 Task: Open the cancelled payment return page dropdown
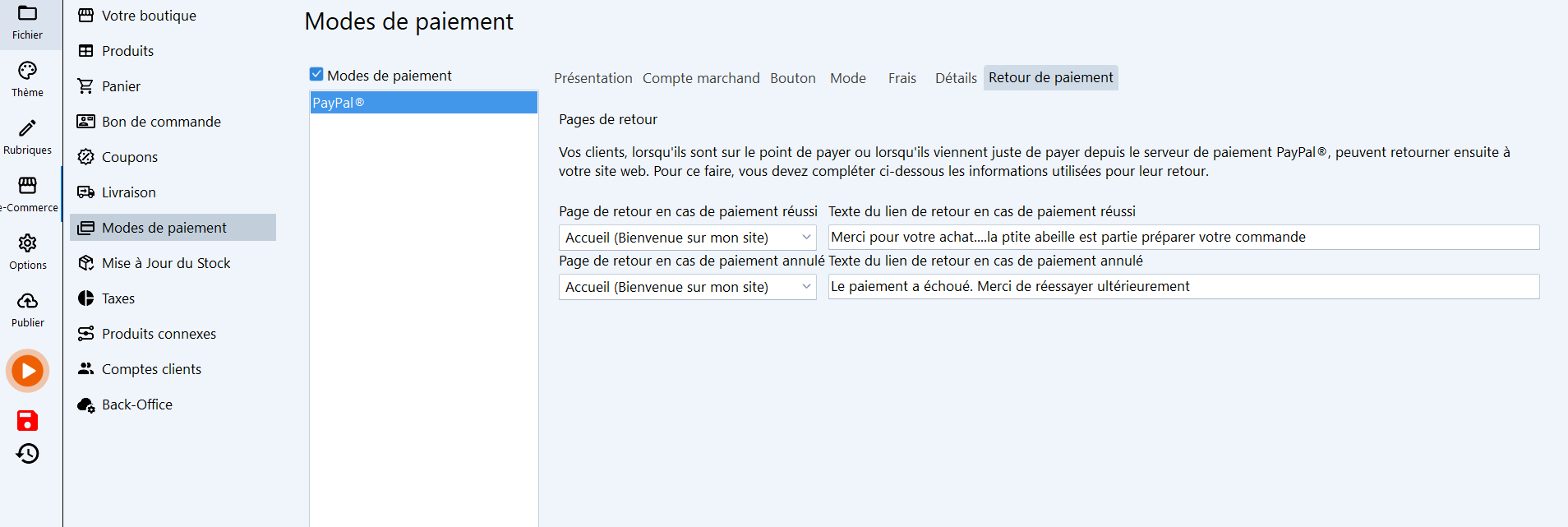pyautogui.click(x=687, y=287)
